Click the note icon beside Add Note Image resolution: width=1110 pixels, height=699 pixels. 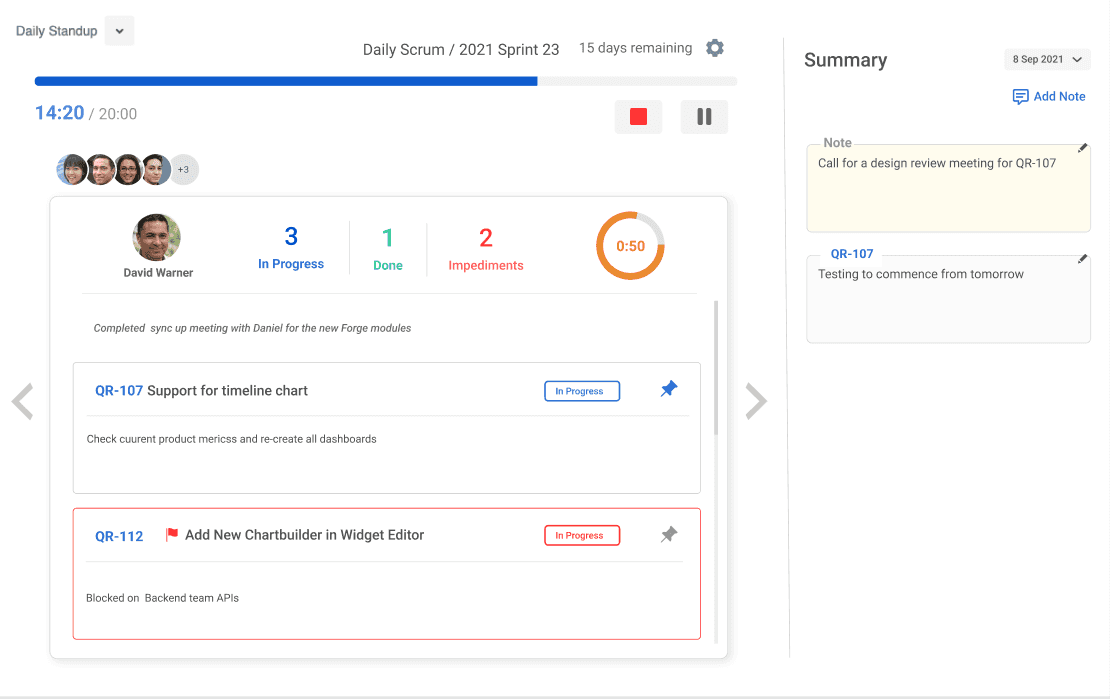tap(1020, 96)
